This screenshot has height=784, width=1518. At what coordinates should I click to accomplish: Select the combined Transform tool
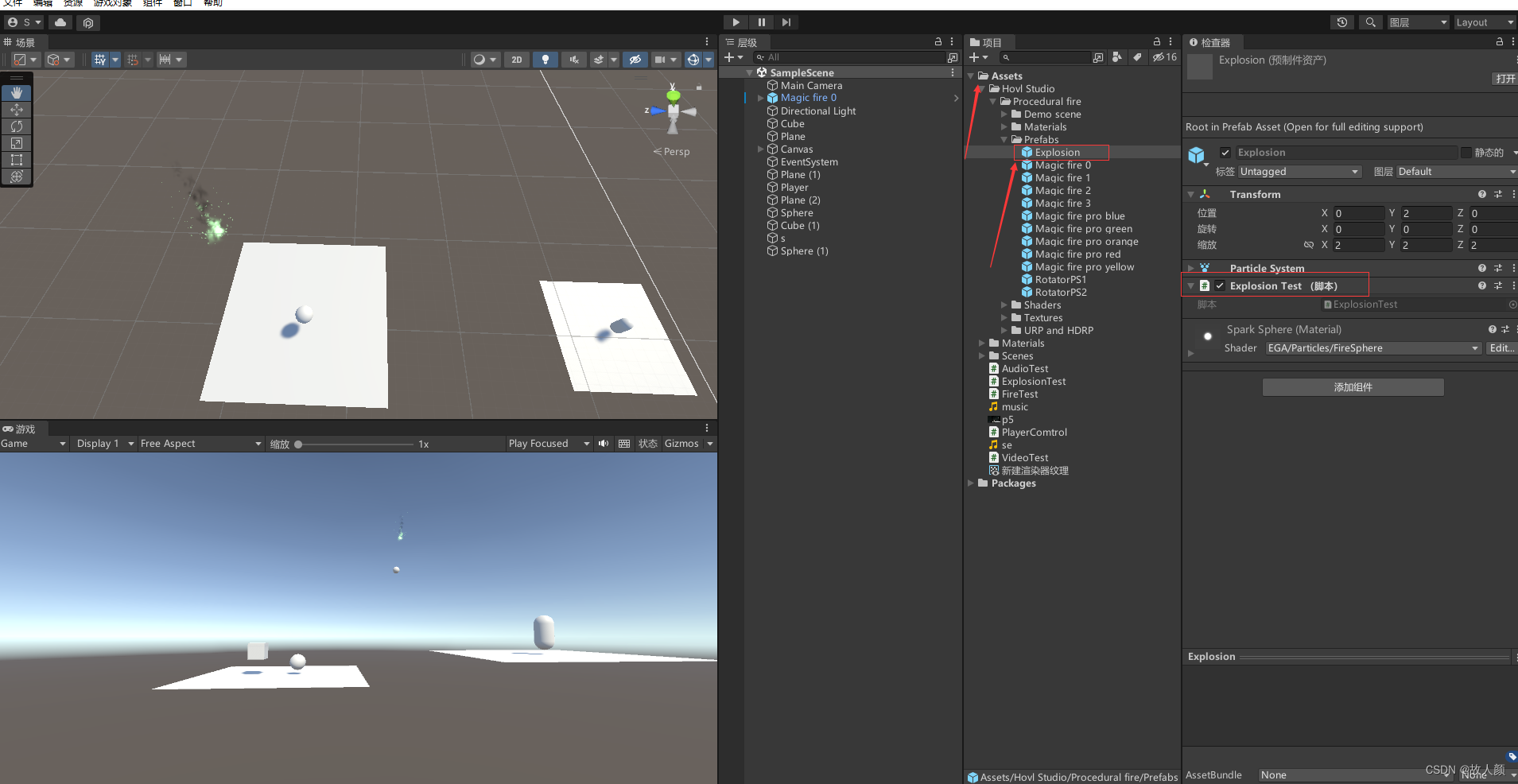click(16, 177)
